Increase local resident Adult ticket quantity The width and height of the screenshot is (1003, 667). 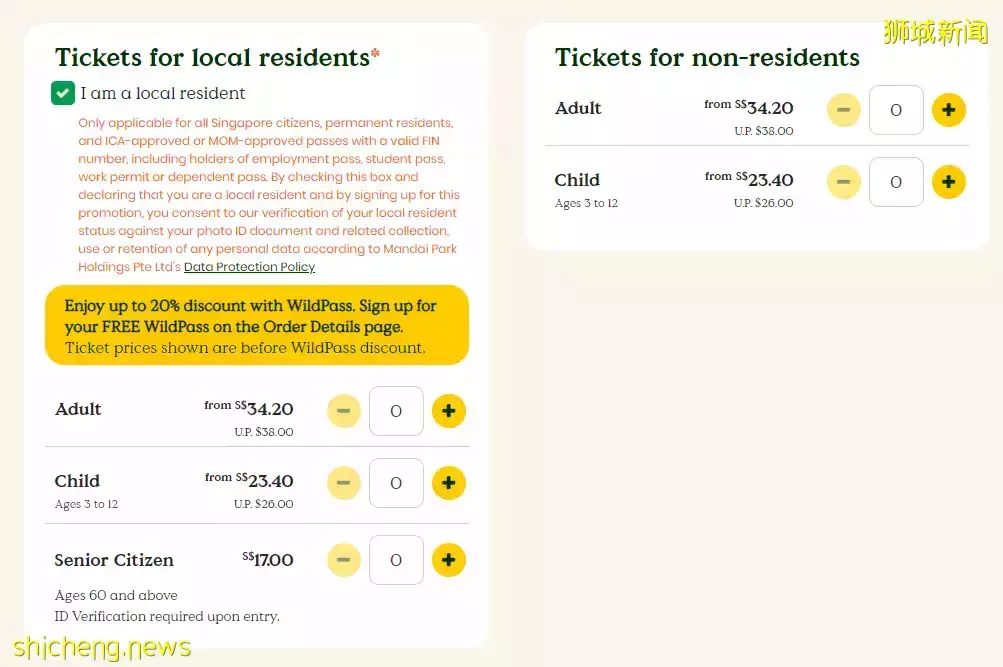tap(448, 411)
